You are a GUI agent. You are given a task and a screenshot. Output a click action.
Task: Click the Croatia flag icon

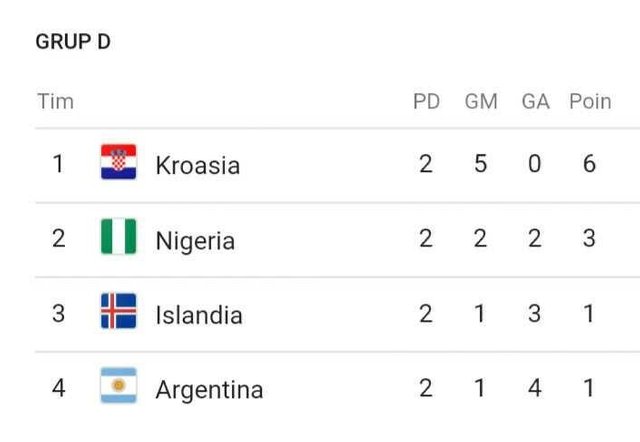tap(119, 163)
